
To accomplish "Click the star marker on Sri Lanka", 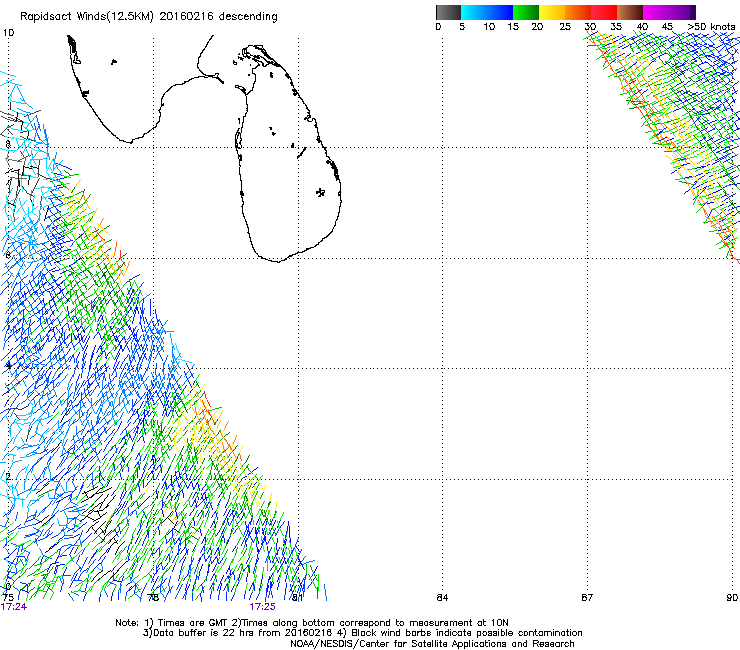I will pyautogui.click(x=320, y=192).
